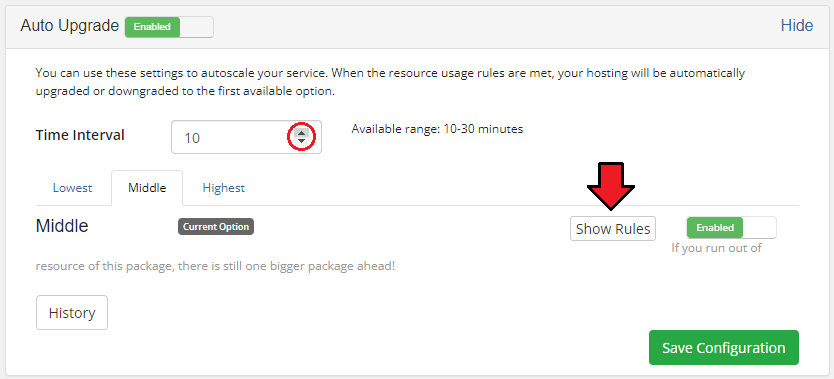Viewport: 834px width, 379px height.
Task: Switch to the Lowest tab
Action: coord(72,188)
